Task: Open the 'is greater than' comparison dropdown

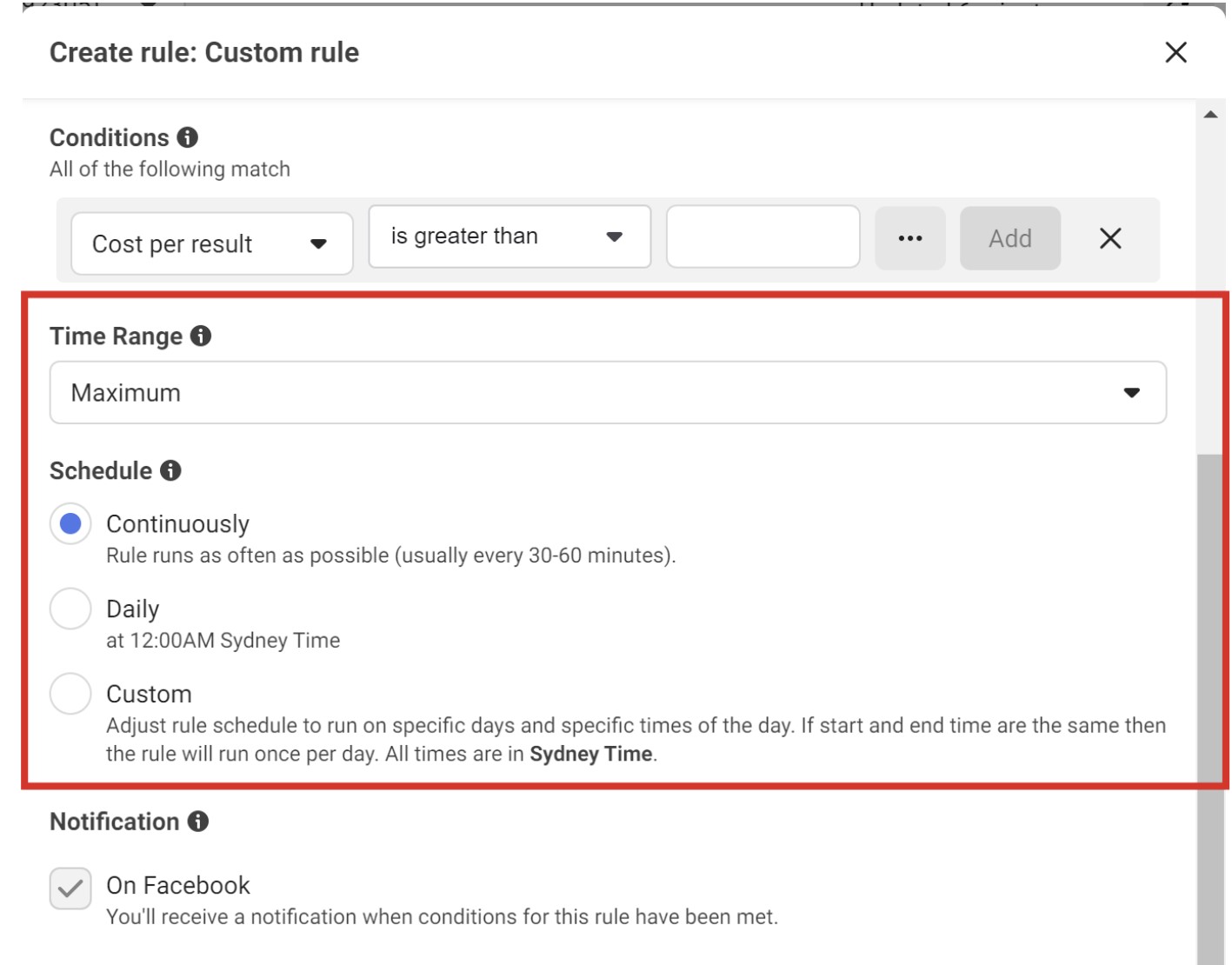Action: (x=509, y=236)
